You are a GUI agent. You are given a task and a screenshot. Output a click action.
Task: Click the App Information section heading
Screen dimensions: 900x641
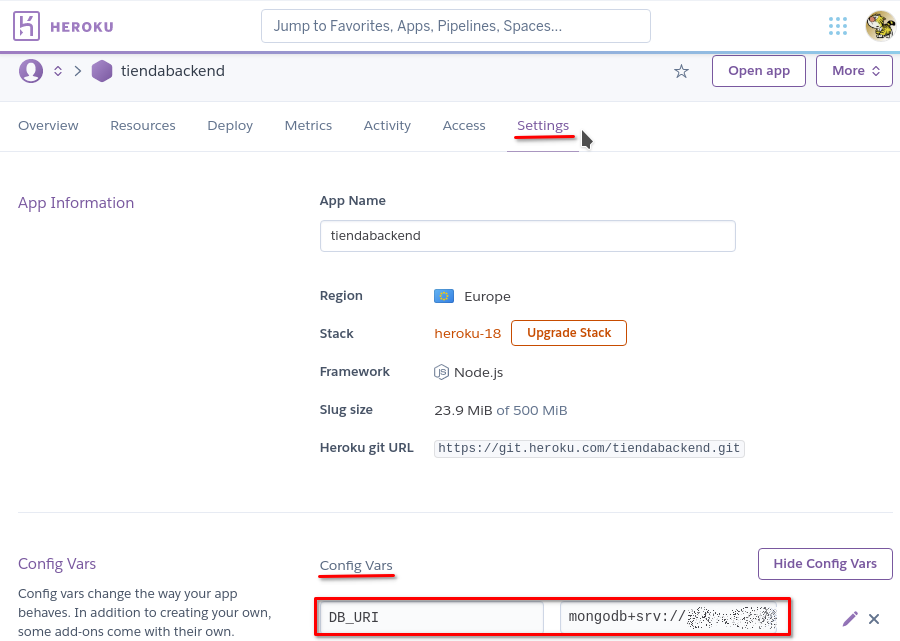tap(76, 203)
